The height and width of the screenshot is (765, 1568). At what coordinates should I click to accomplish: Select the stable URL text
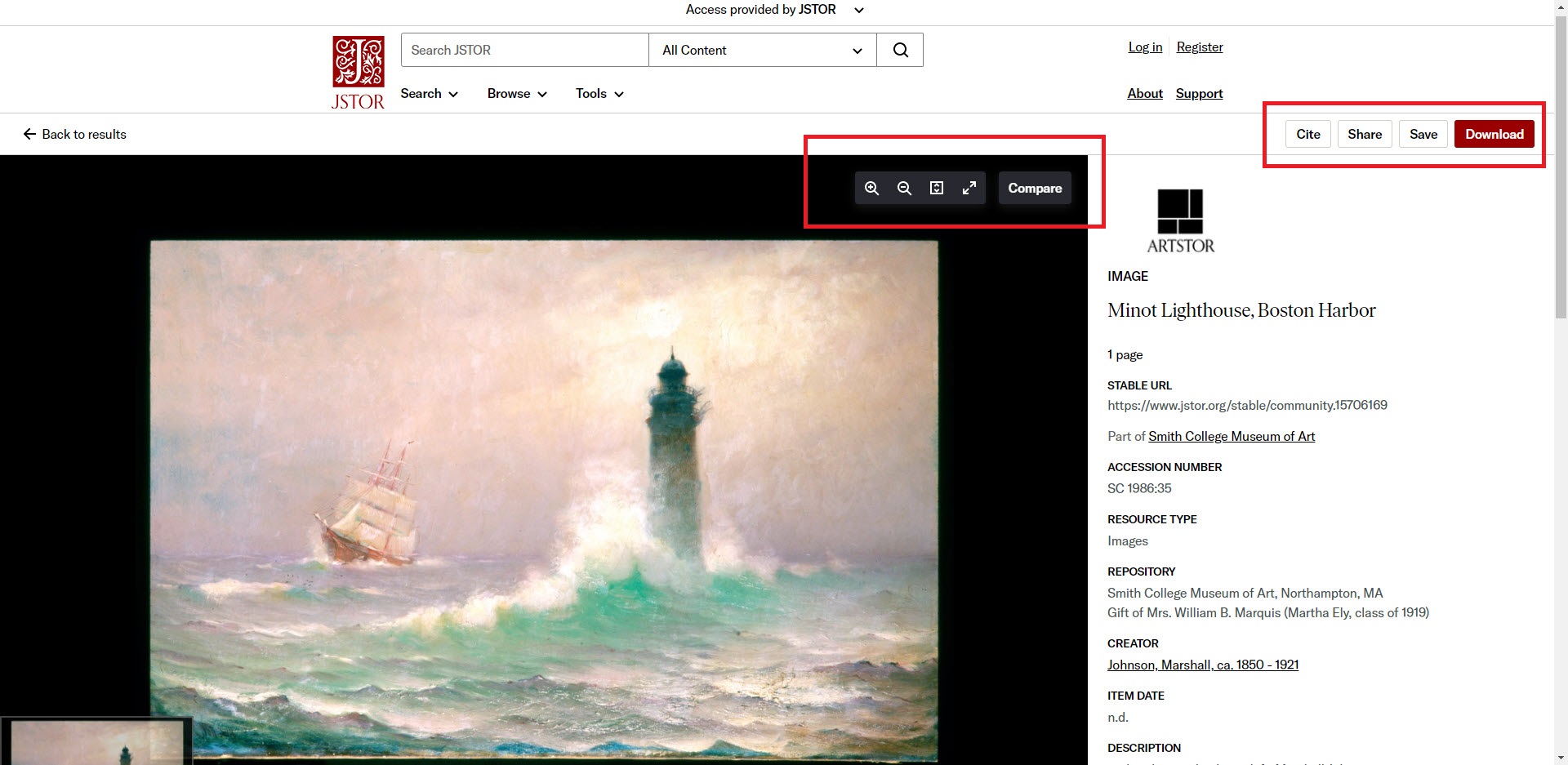click(x=1247, y=405)
